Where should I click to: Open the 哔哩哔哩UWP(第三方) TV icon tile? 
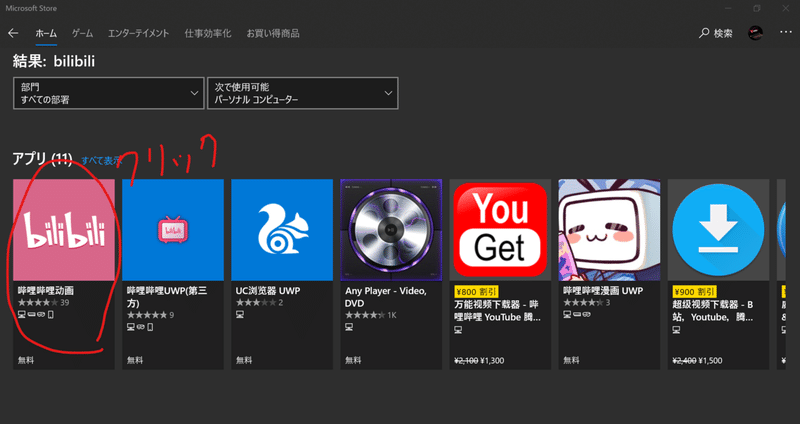pos(173,230)
